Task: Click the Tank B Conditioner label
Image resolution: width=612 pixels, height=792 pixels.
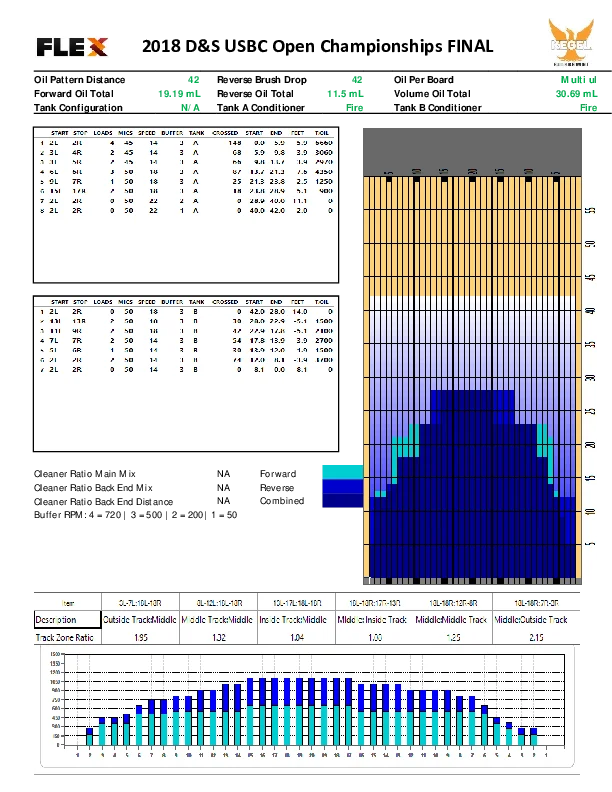Action: tap(438, 108)
